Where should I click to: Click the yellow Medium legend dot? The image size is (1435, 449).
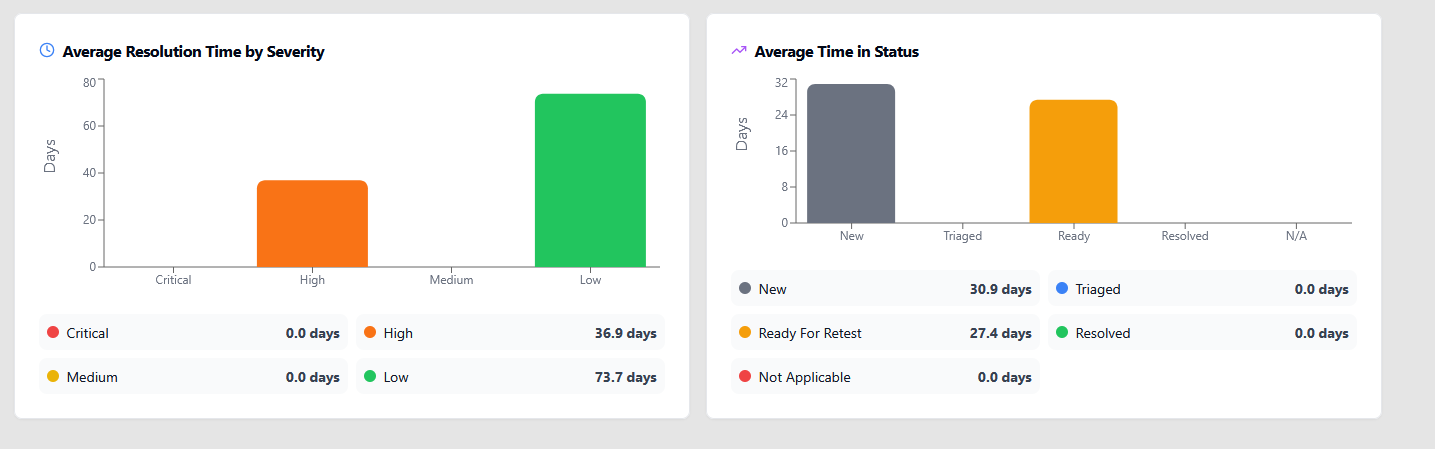pyautogui.click(x=53, y=376)
